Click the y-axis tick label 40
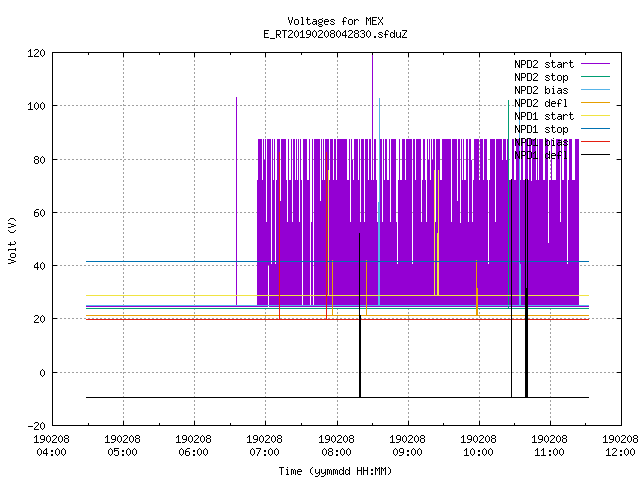640x480 pixels. tap(39, 266)
